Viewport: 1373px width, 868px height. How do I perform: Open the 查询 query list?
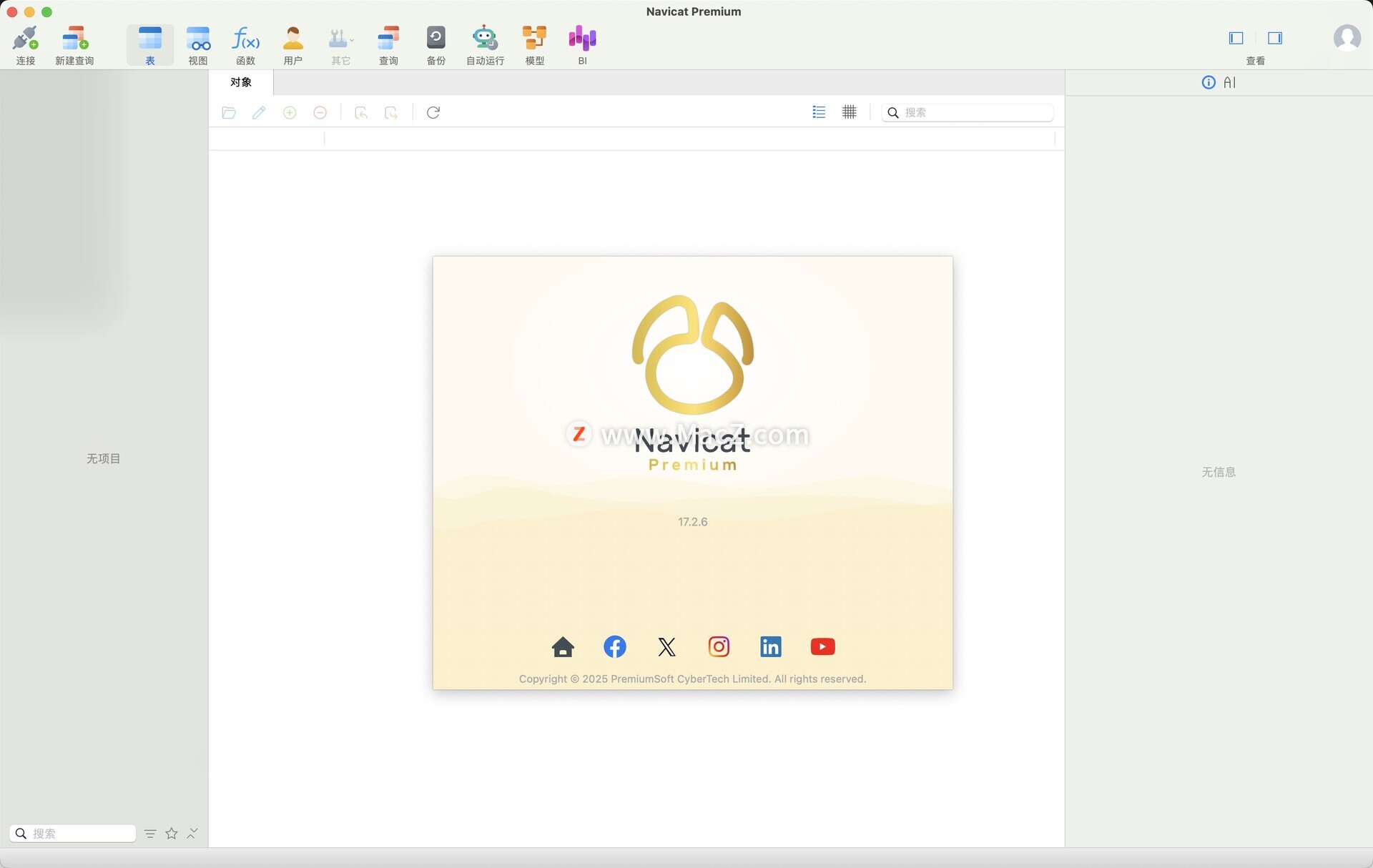click(x=388, y=45)
